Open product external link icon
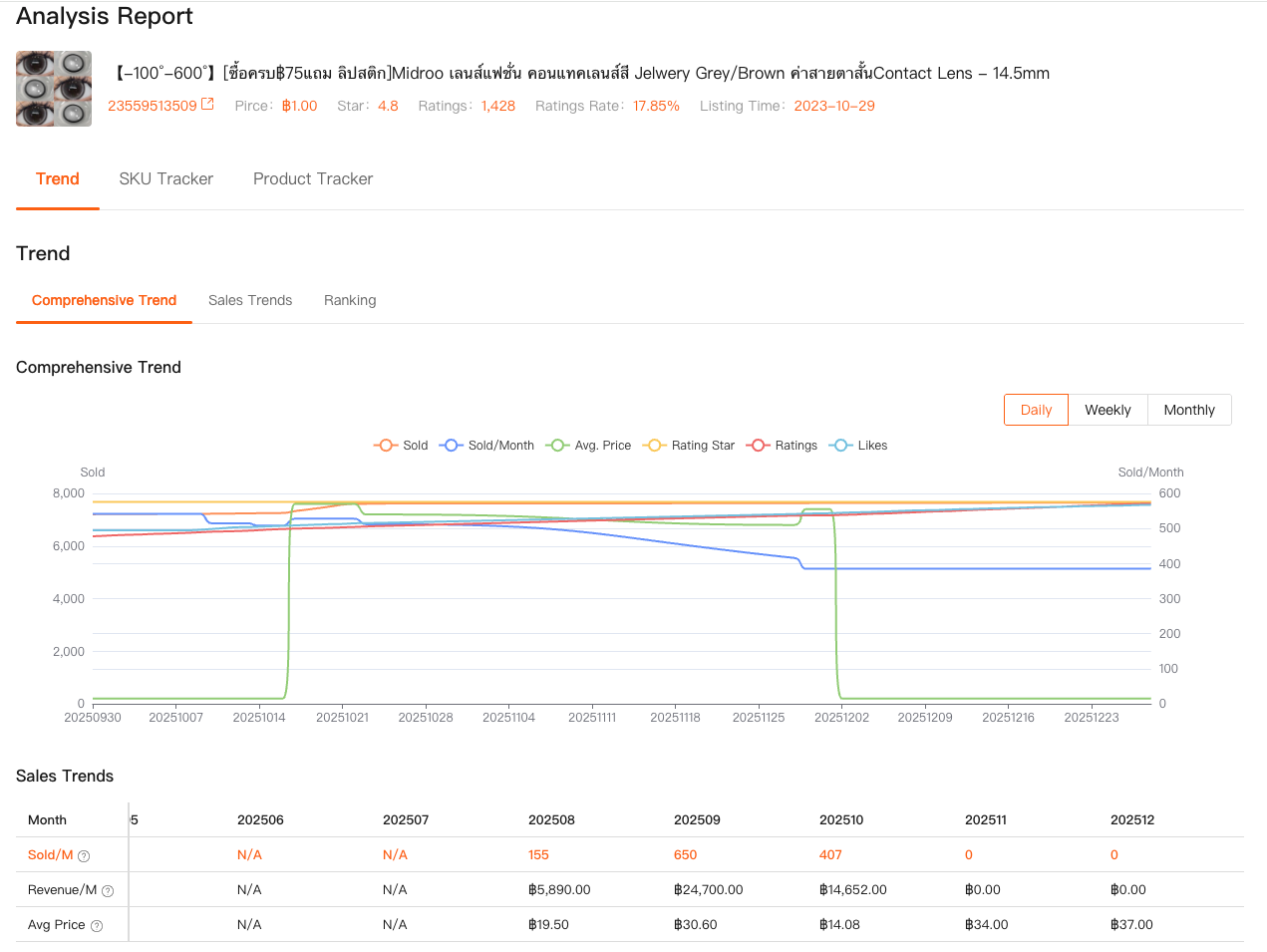The height and width of the screenshot is (952, 1267). pos(207,104)
